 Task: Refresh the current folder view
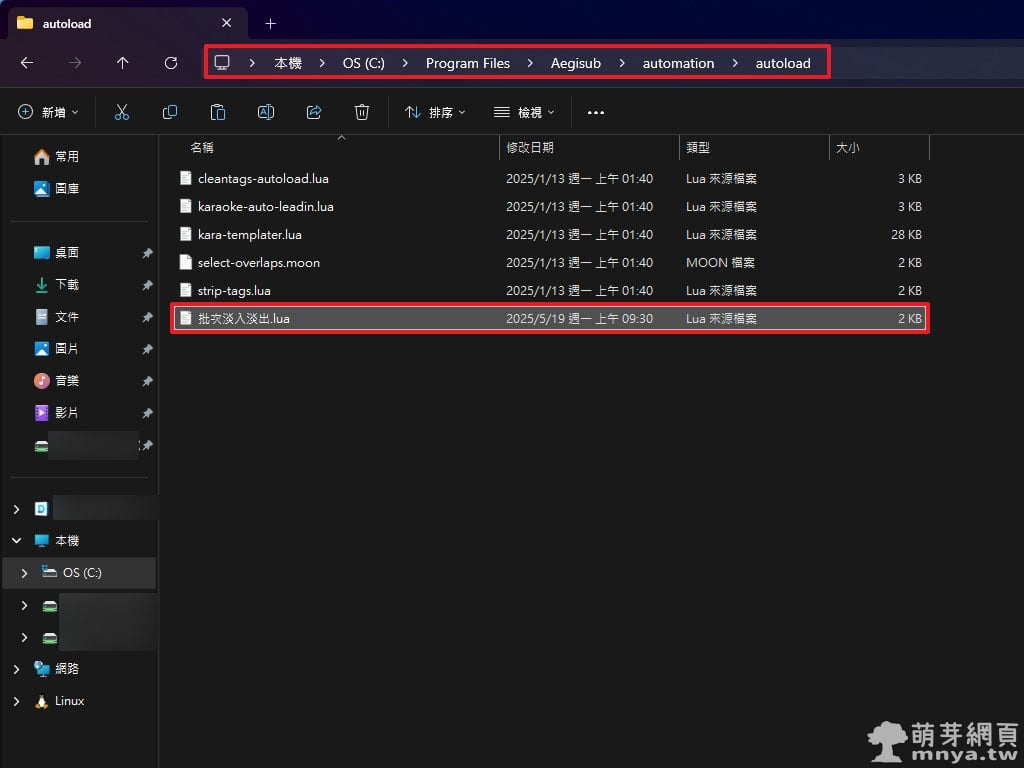coord(171,63)
